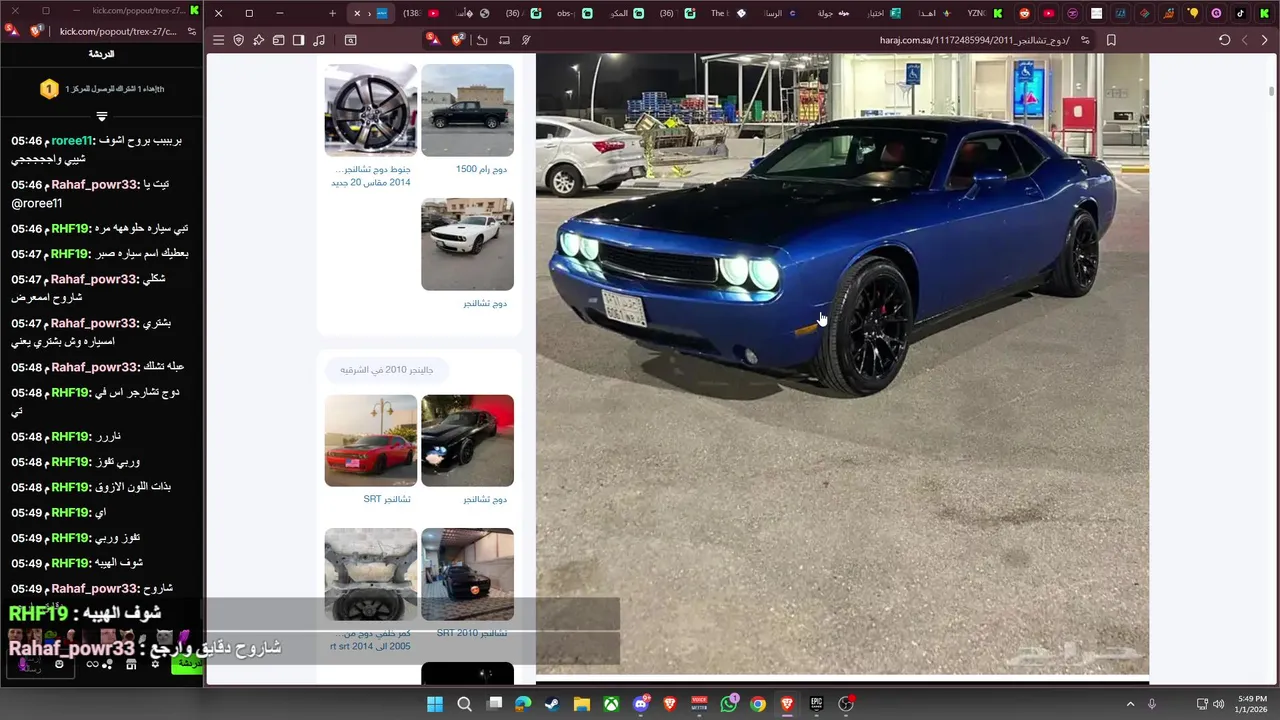Screen dimensions: 1280x720
Task: Click the green RHF19 username at 05:46 in chat
Action: (71, 229)
